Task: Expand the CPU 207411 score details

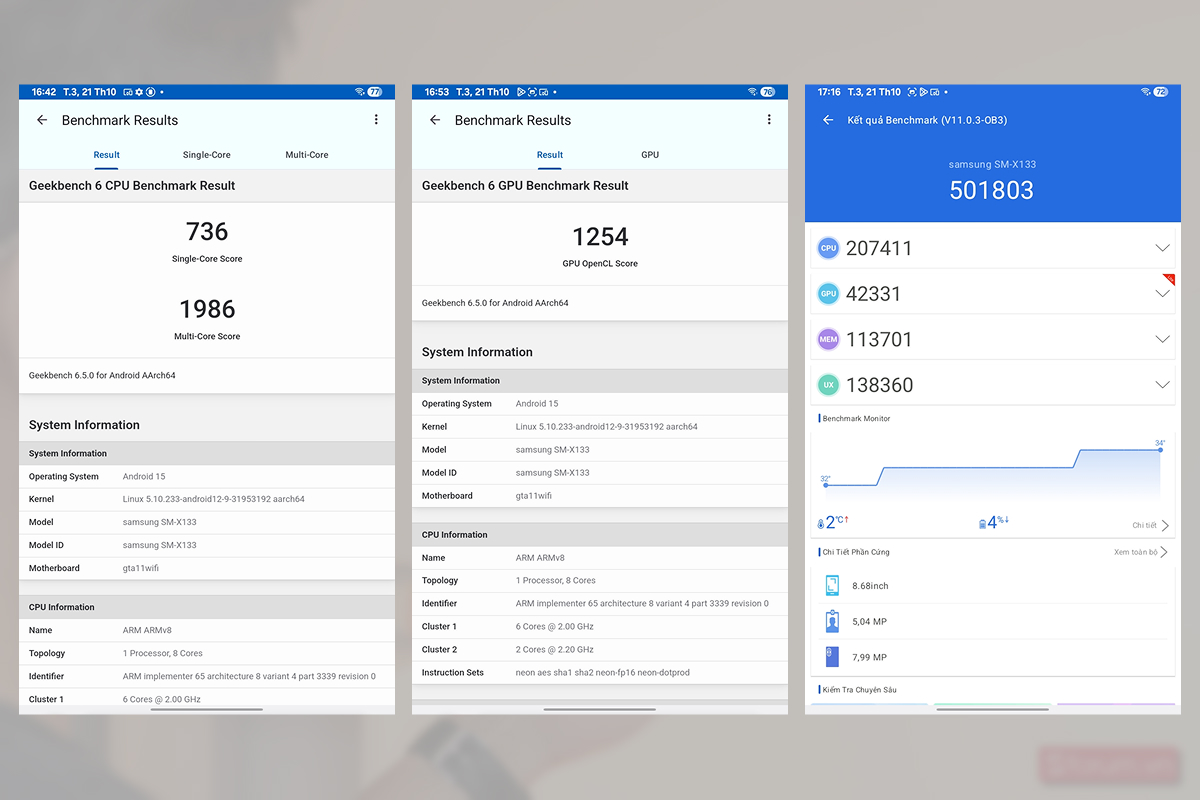Action: pyautogui.click(x=1162, y=247)
